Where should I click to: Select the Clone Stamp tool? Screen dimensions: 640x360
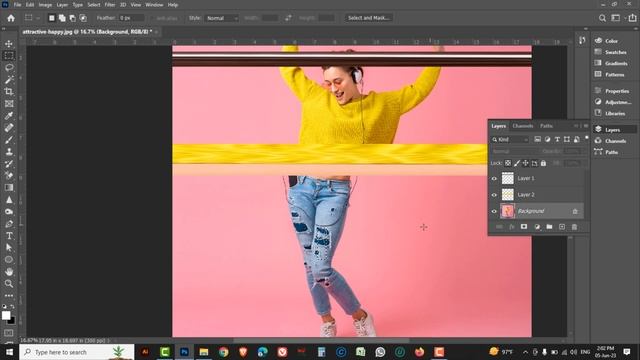pos(9,152)
